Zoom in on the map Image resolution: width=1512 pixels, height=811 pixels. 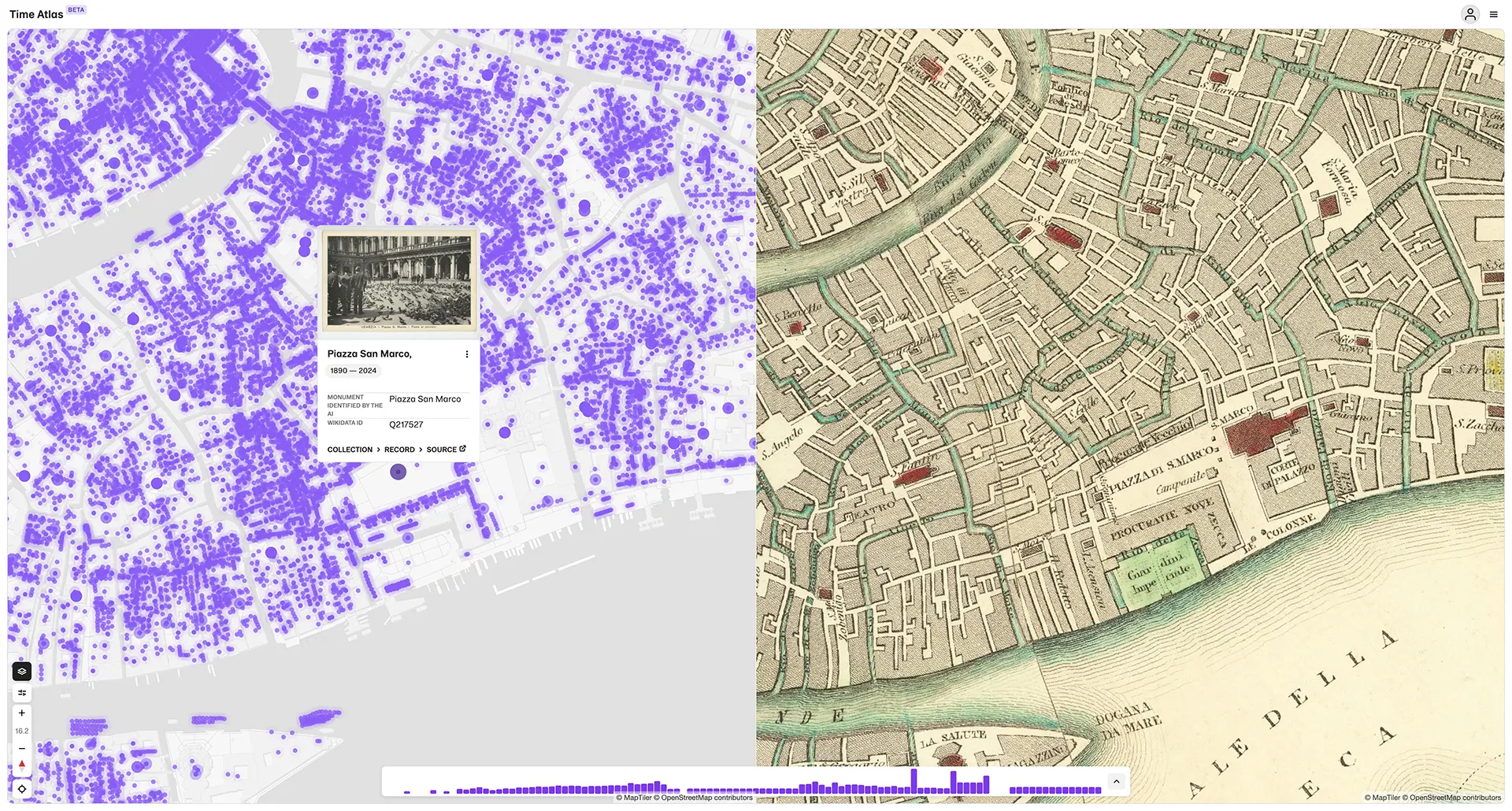point(22,713)
